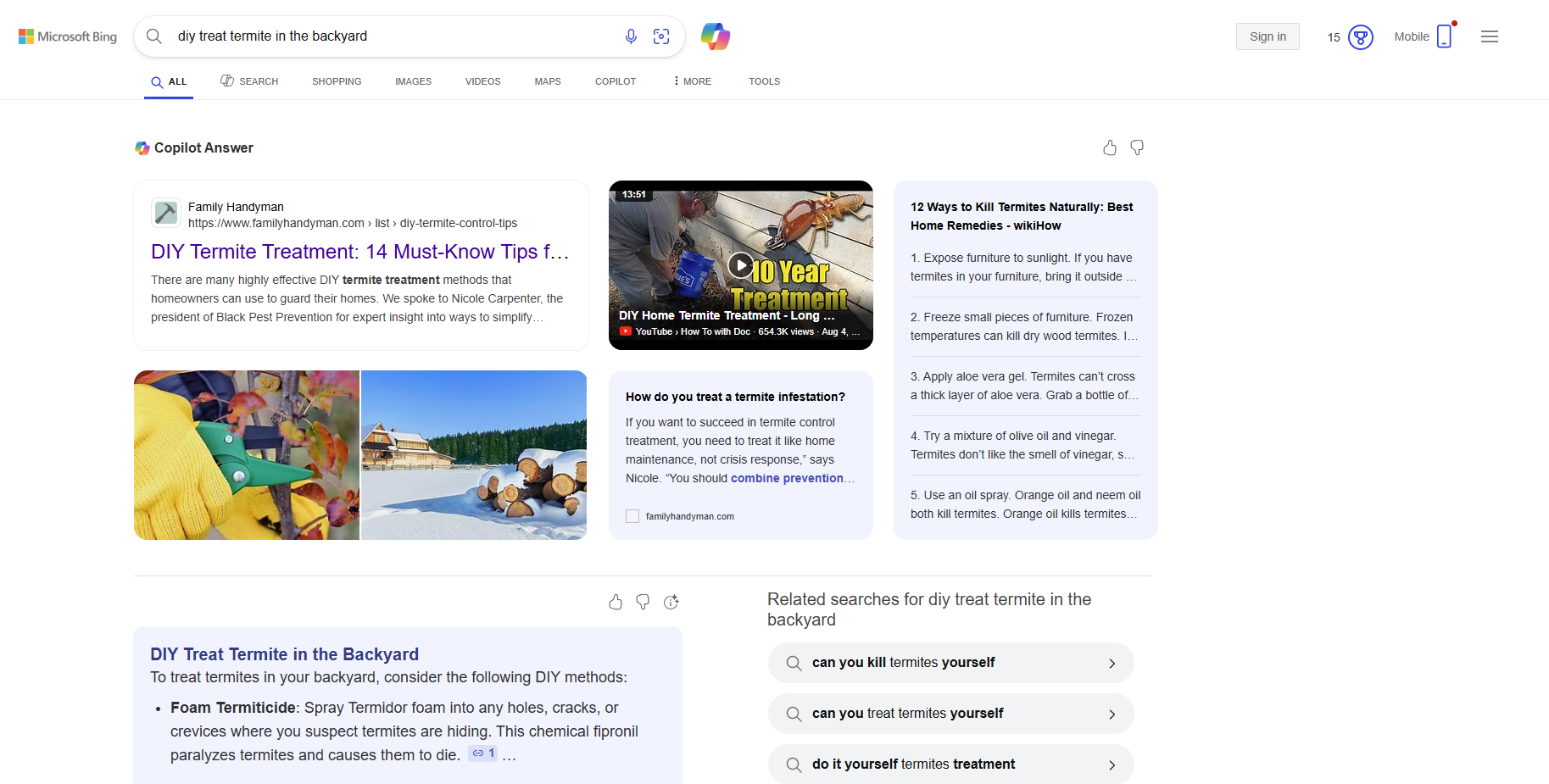1549x784 pixels.
Task: Open '12 Ways to Kill Termites Naturally' wikiHow link
Action: point(1022,216)
